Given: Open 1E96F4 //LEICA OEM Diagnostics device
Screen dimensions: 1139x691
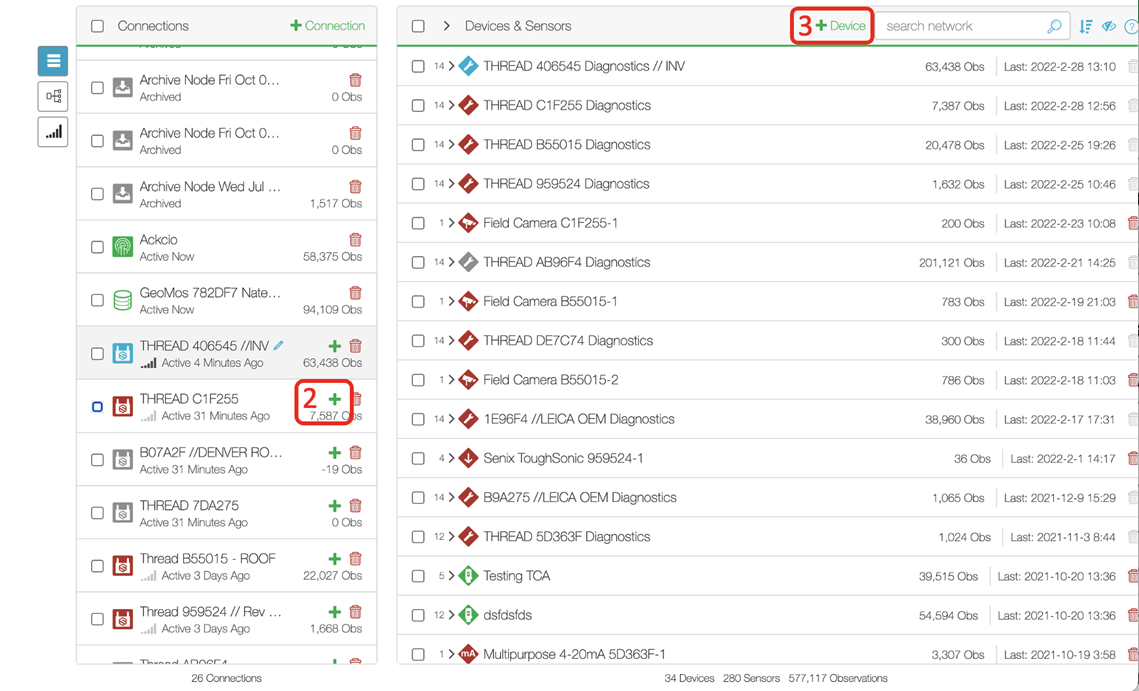Looking at the screenshot, I should (x=579, y=419).
